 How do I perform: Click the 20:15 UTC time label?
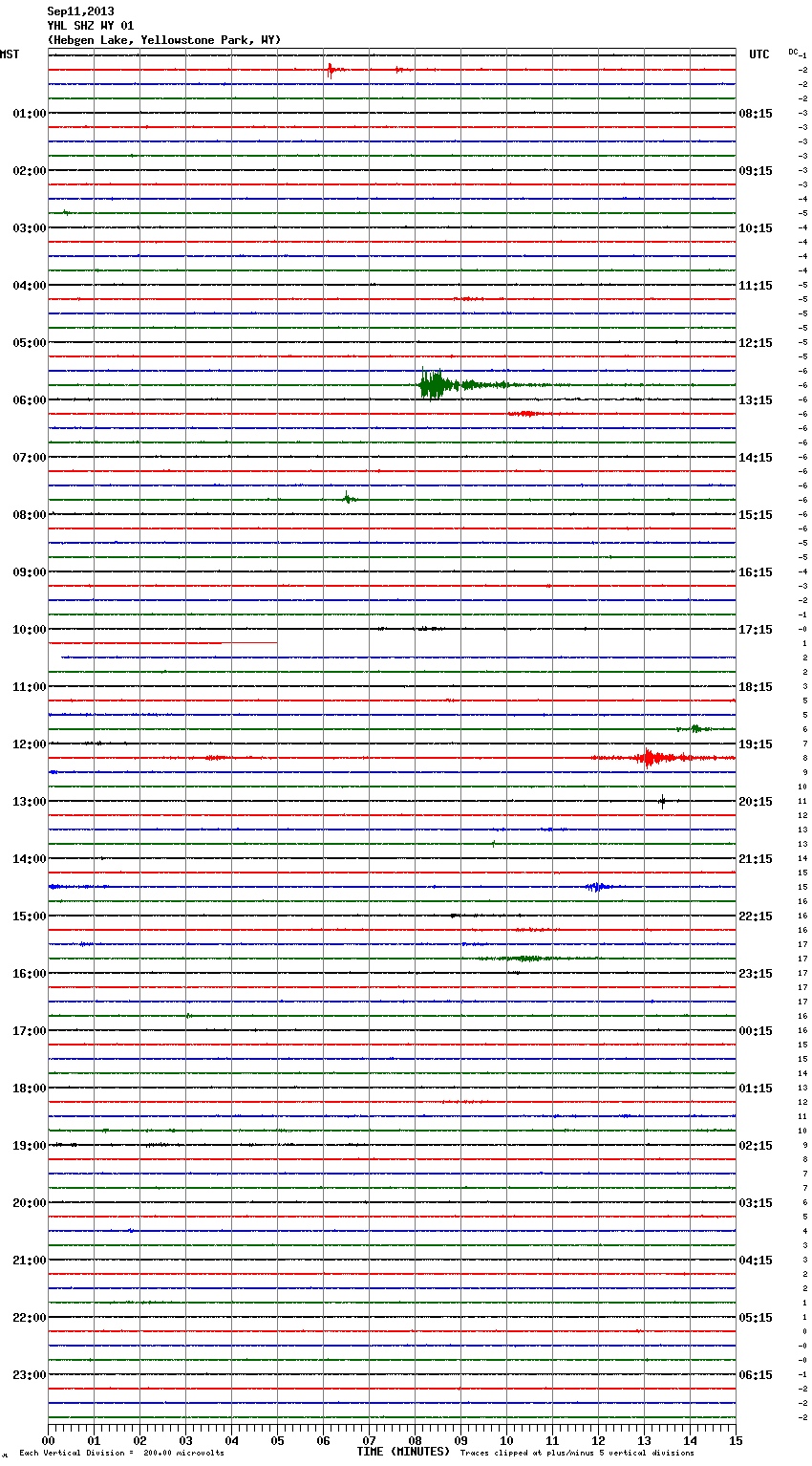(x=756, y=802)
